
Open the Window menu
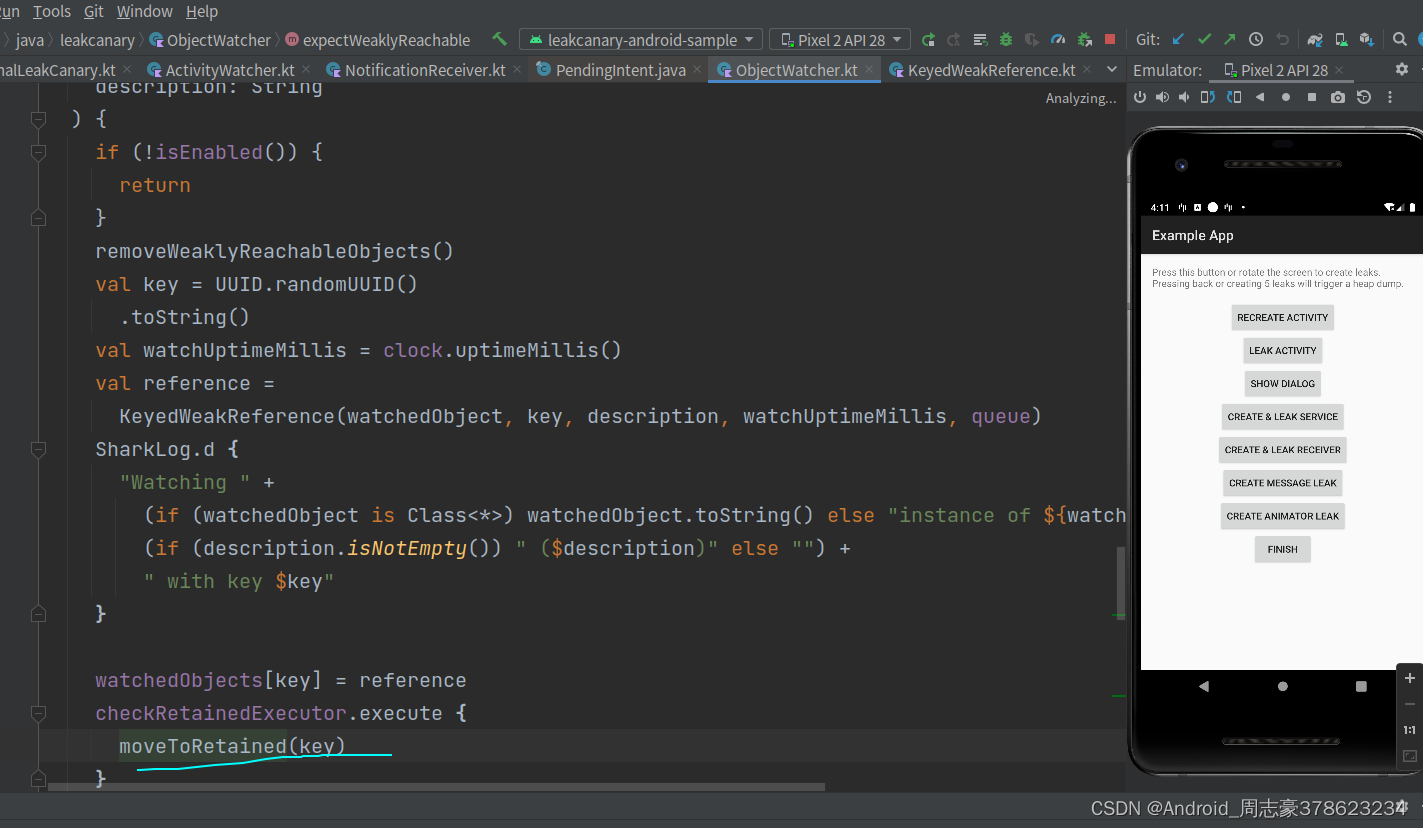coord(145,11)
